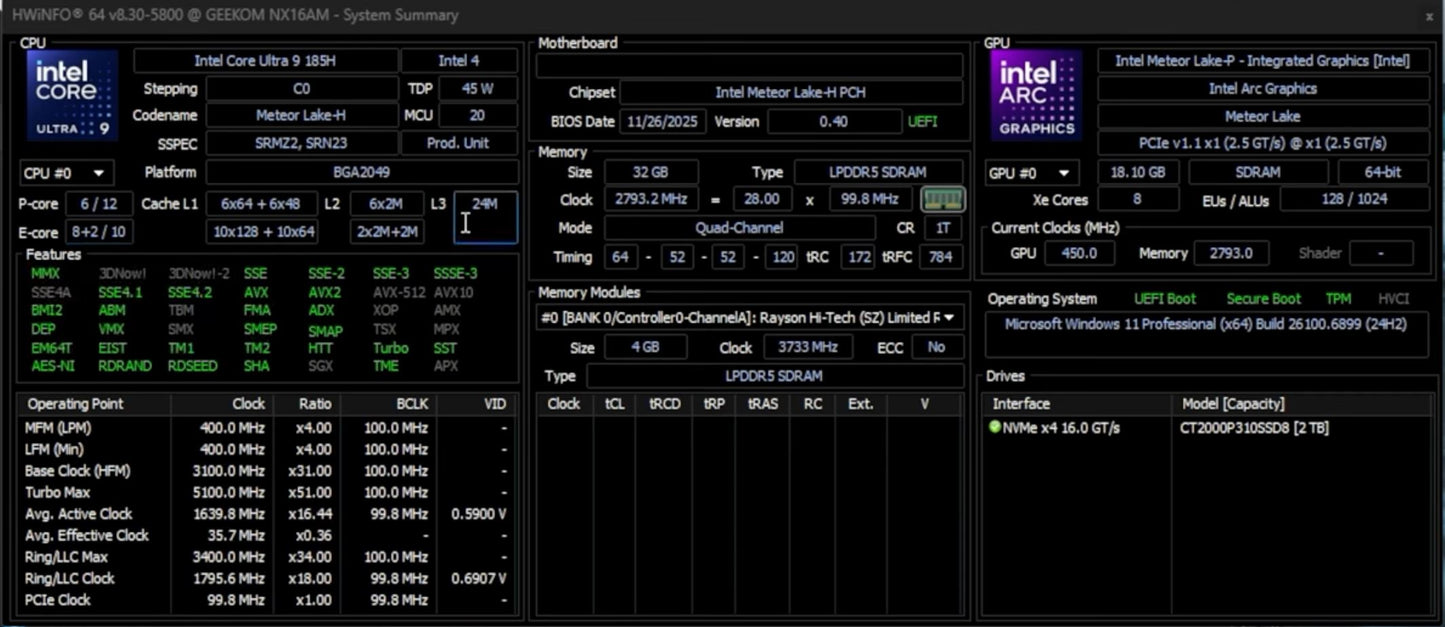Screen dimensions: 1445x627
Task: Click the tCL column header in module timings
Action: click(615, 404)
